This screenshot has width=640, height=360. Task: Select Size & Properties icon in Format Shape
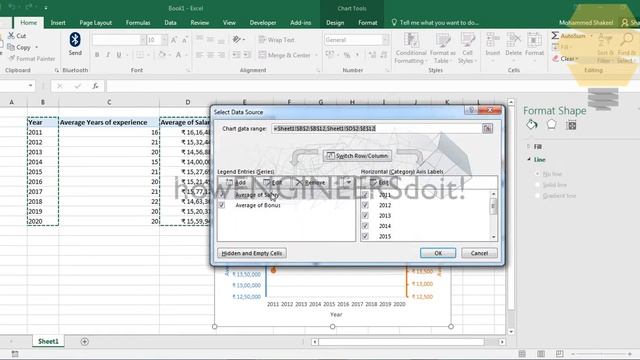(571, 125)
